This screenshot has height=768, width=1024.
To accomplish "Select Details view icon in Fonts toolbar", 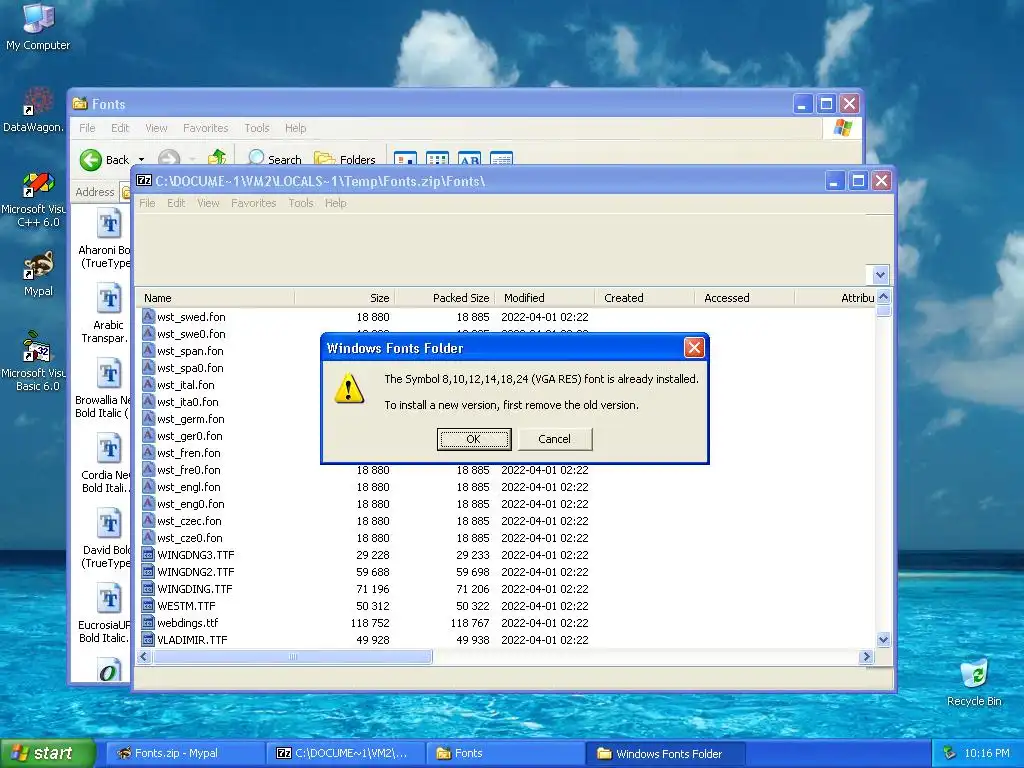I will [x=501, y=159].
